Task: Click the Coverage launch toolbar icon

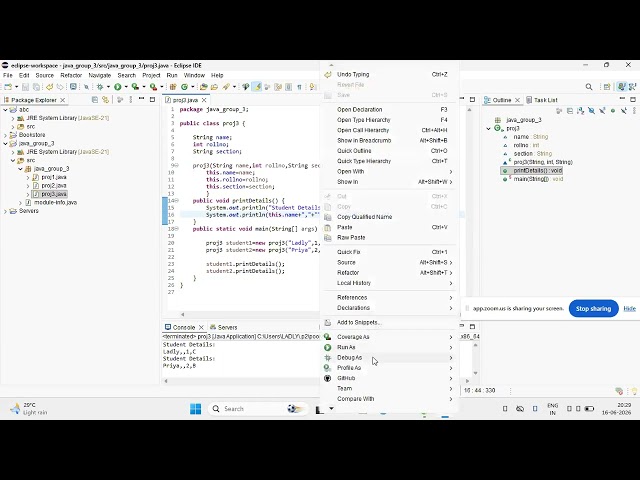Action: (x=135, y=87)
